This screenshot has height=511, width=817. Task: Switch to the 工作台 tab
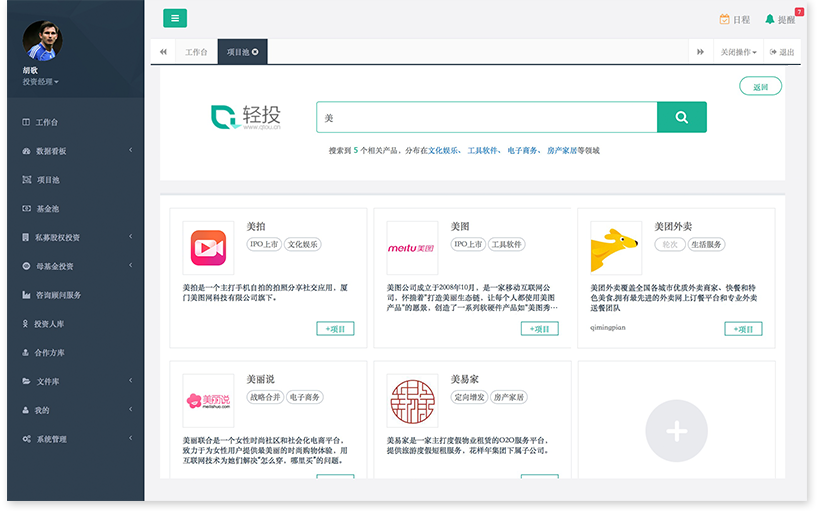click(196, 52)
